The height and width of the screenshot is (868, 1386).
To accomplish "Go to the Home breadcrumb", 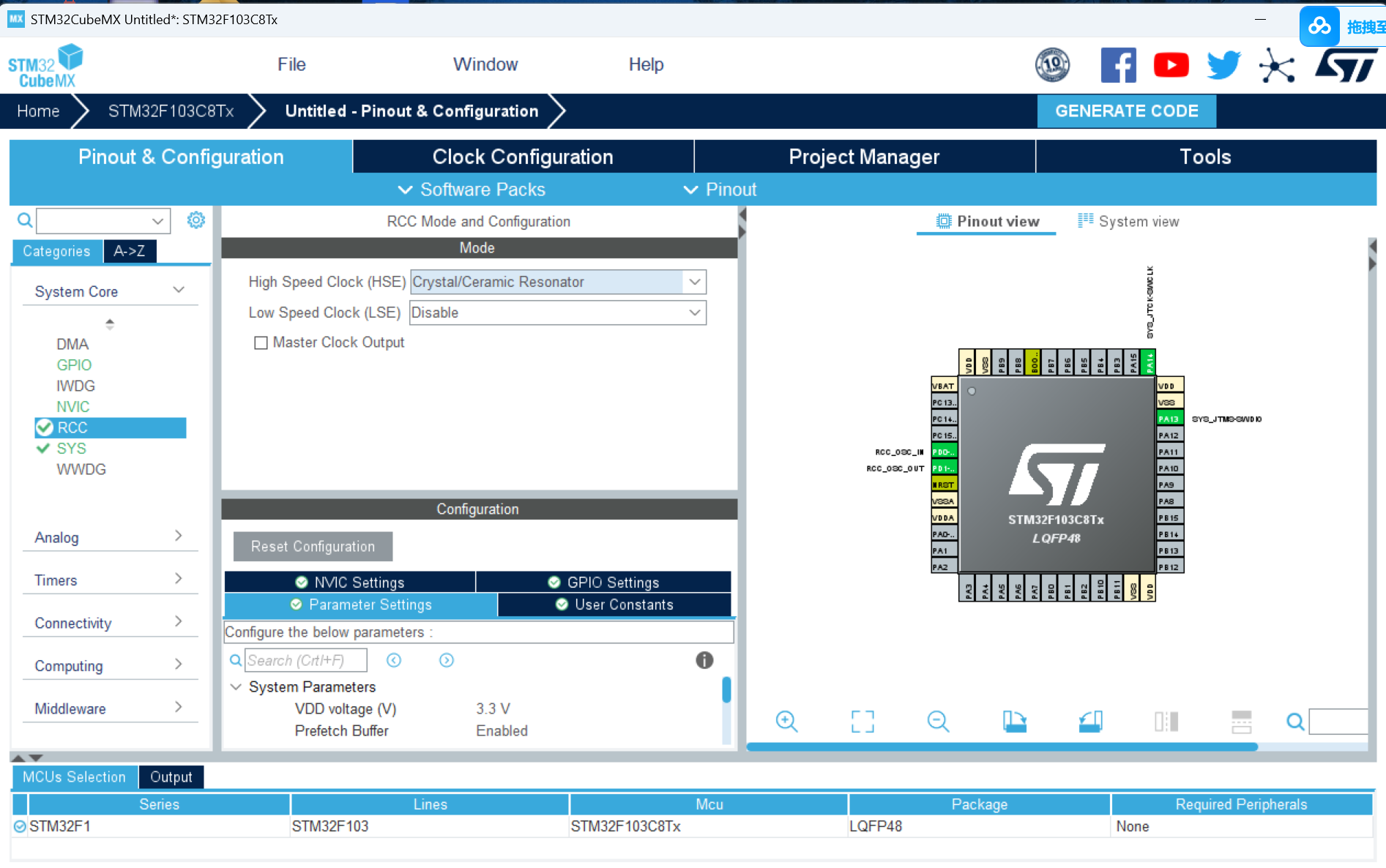I will point(38,111).
